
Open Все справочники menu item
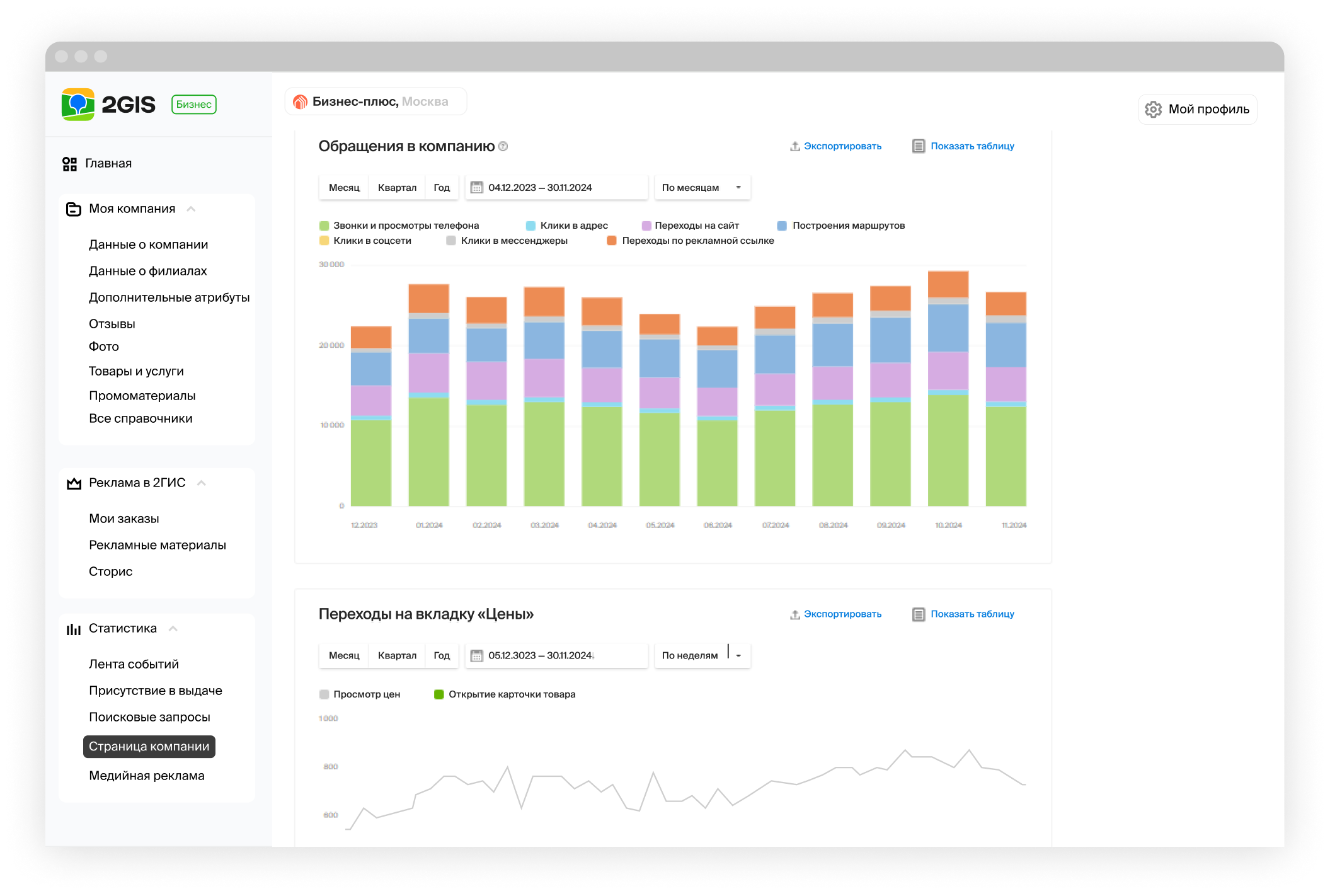coord(141,419)
